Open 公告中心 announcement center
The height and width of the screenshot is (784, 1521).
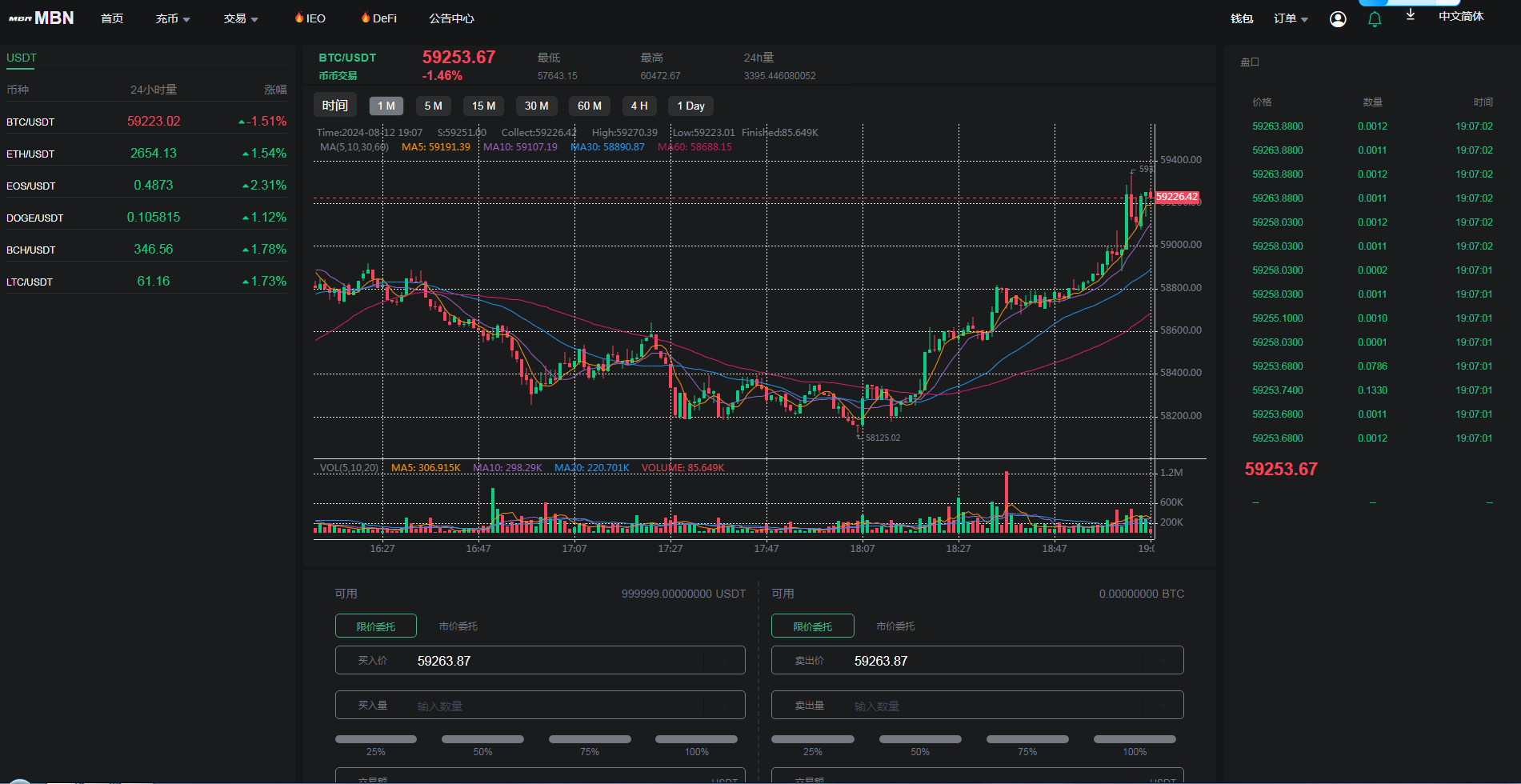451,18
